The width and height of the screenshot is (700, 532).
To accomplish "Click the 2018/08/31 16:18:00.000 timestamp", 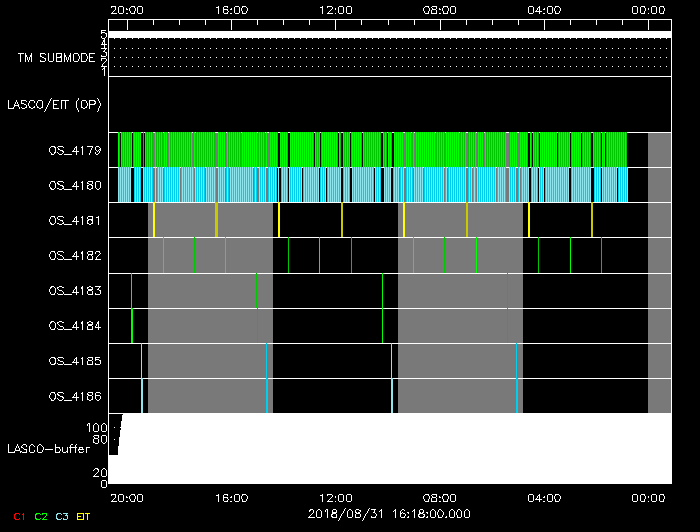I will pyautogui.click(x=388, y=512).
